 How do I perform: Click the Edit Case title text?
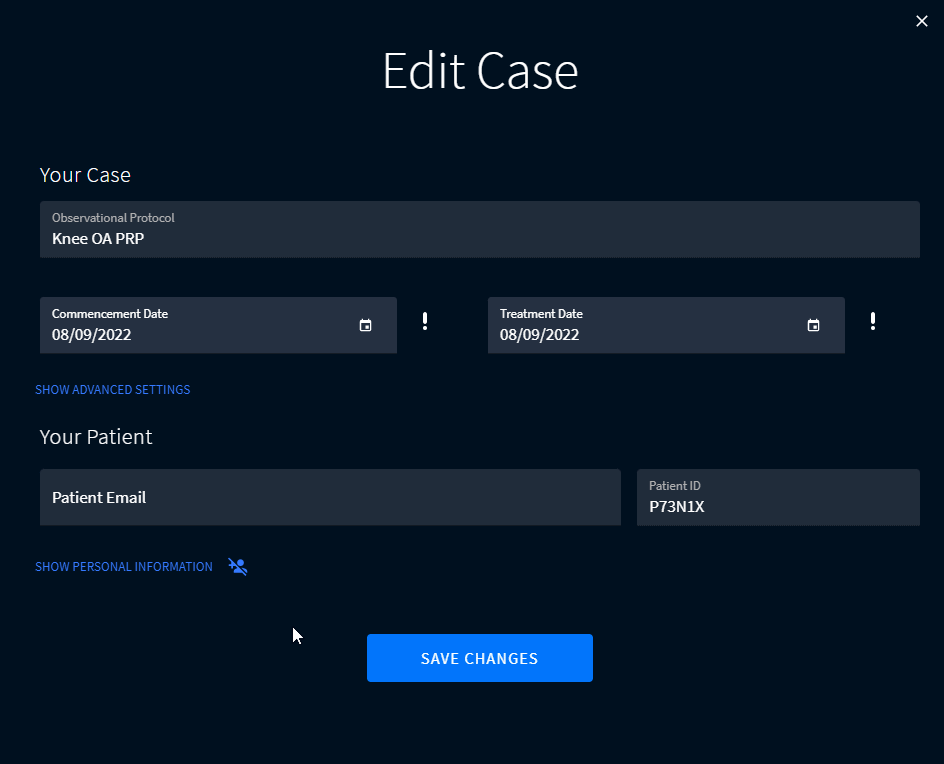click(480, 72)
